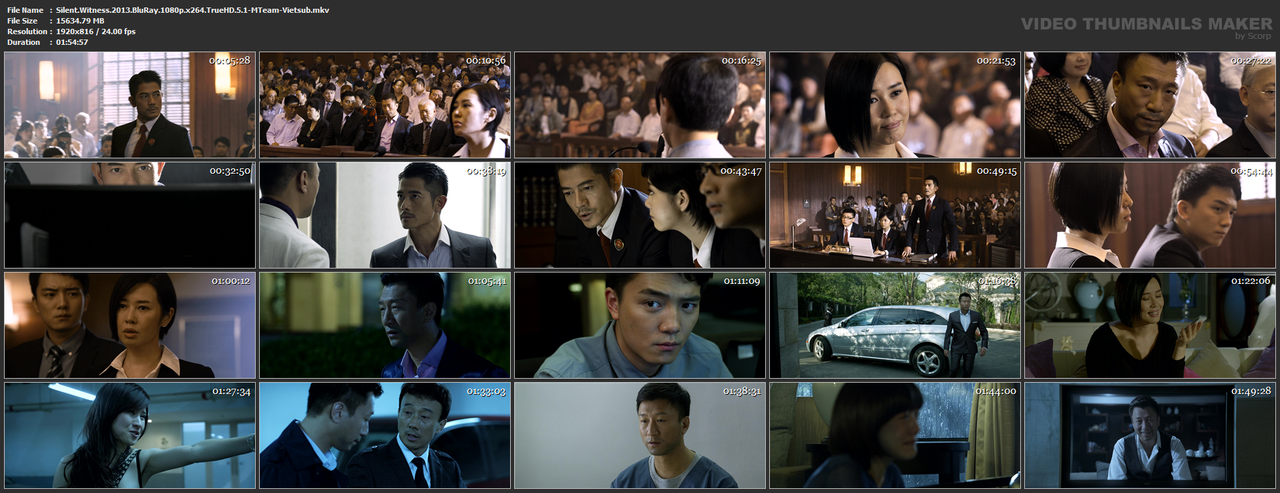Select the frame at 00:43:47
1280x493 pixels.
tap(640, 215)
